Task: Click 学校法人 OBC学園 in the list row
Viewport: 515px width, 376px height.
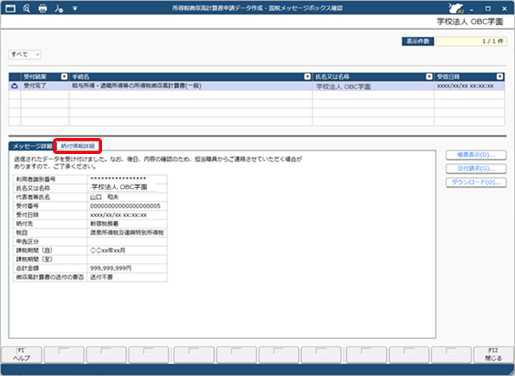Action: [343, 87]
